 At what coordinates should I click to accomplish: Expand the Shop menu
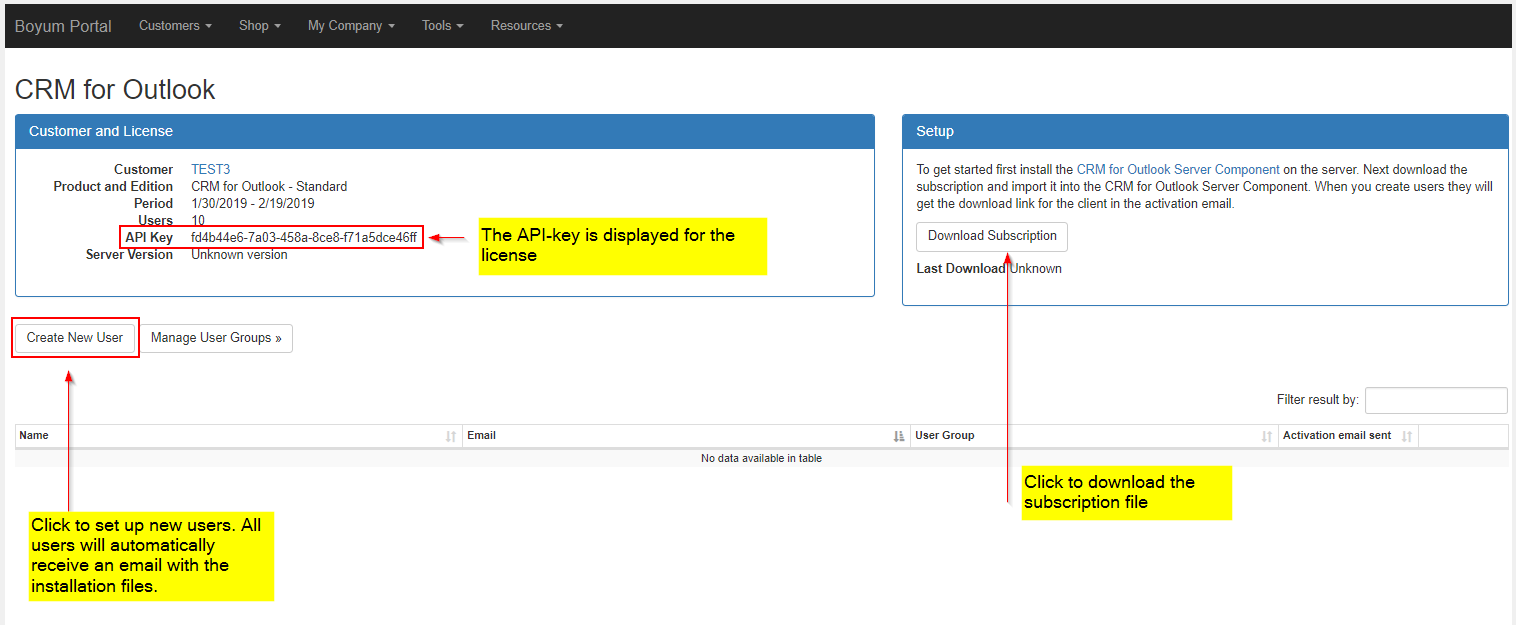(260, 26)
